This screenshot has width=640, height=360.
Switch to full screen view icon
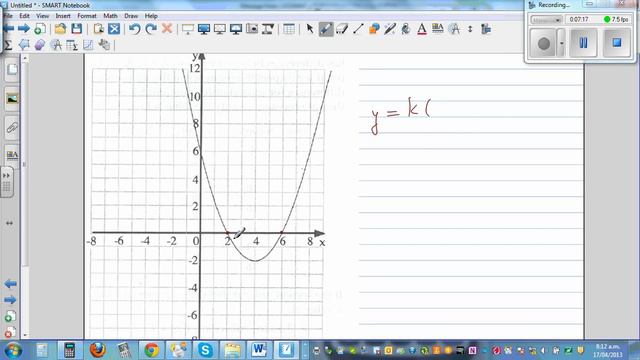[204, 29]
